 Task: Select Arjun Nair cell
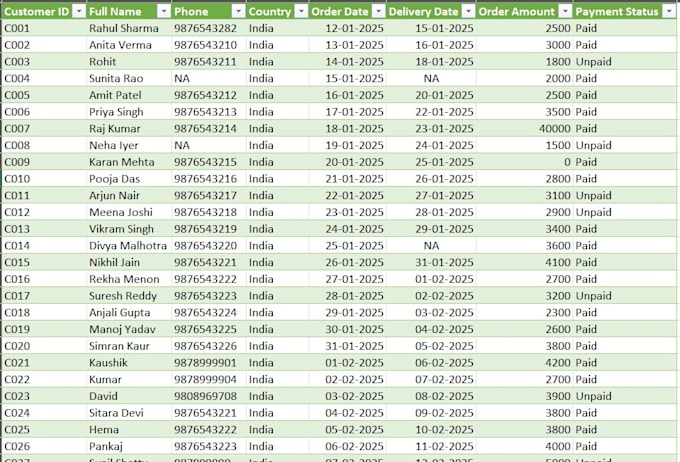click(129, 195)
